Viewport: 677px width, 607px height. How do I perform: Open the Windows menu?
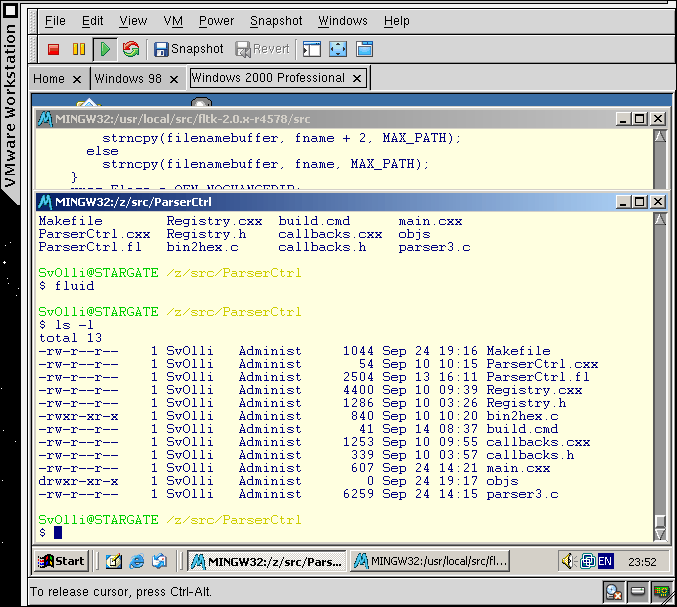pos(343,21)
